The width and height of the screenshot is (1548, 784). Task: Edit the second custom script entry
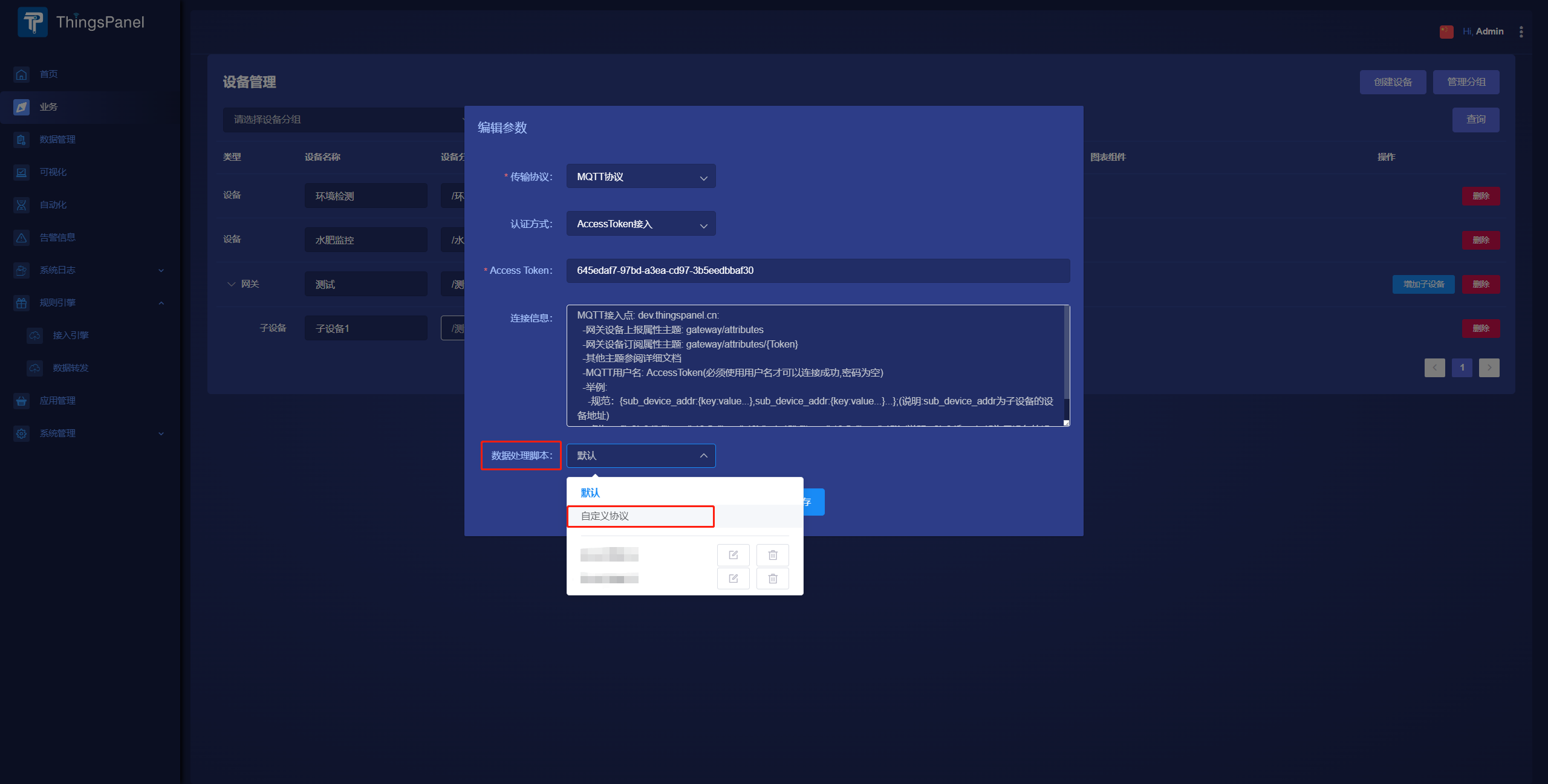[x=733, y=578]
